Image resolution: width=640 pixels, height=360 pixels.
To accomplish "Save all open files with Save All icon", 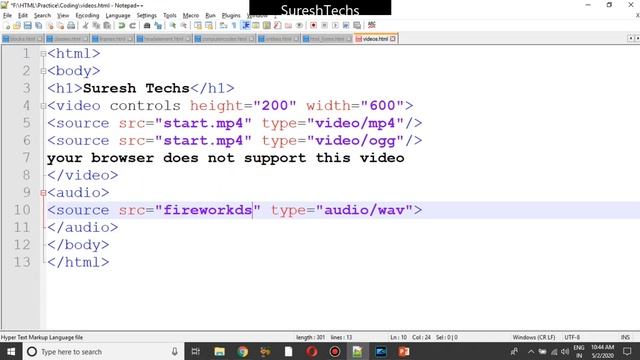I will [38, 26].
